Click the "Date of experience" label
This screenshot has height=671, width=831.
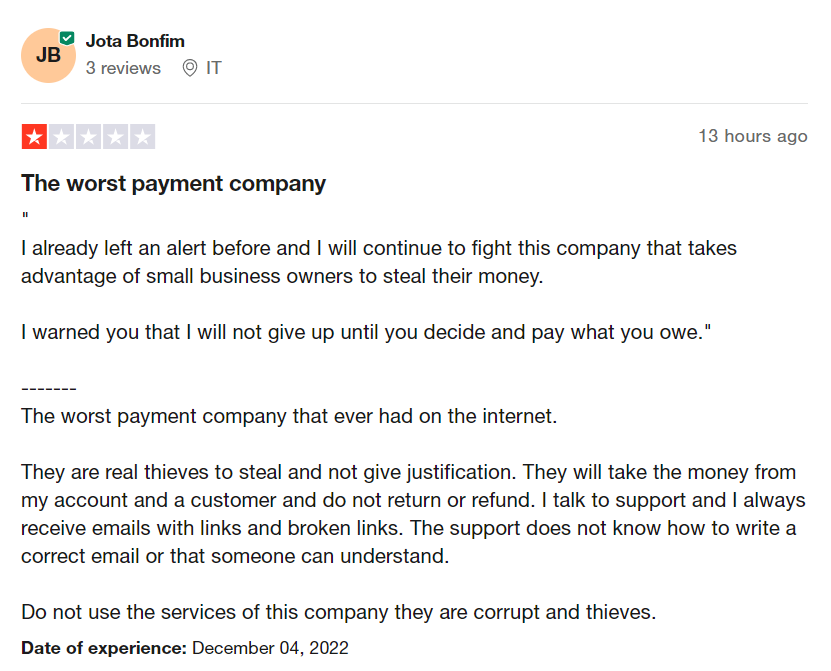pyautogui.click(x=104, y=648)
